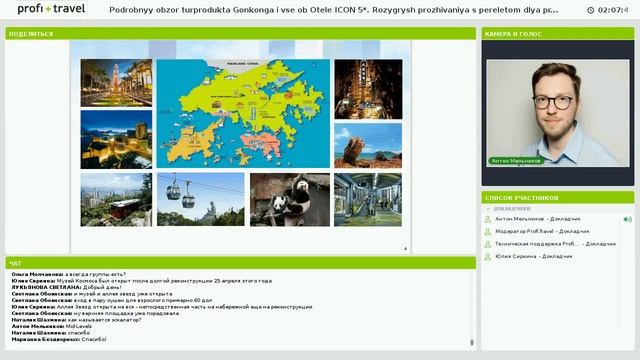Viewport: 640px width, 360px height.
Task: Click the Mid-Levels escalator photo
Action: pyautogui.click(x=368, y=200)
